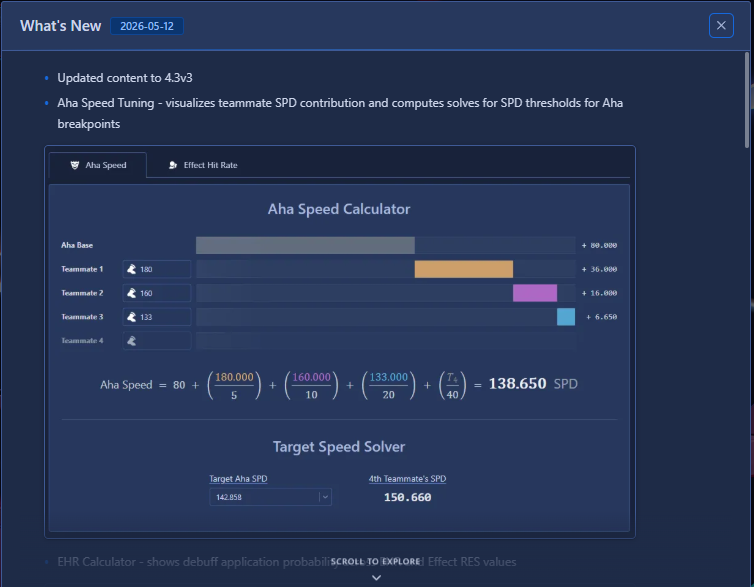Click the speed icon in Teammate 1 field
754x587 pixels.
coord(131,269)
